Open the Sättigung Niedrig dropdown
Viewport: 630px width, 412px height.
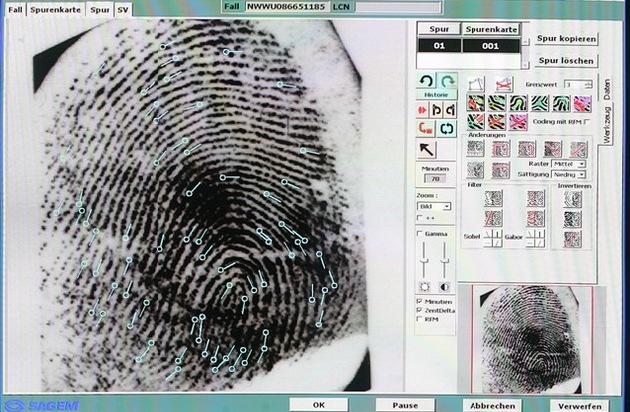(x=567, y=174)
